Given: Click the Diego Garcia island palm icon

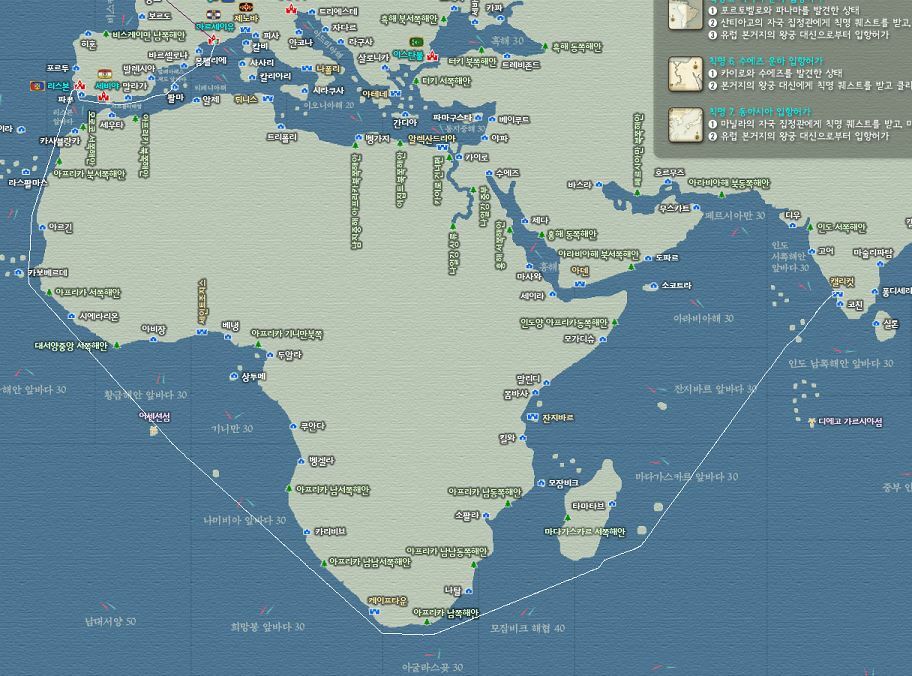Looking at the screenshot, I should 812,422.
